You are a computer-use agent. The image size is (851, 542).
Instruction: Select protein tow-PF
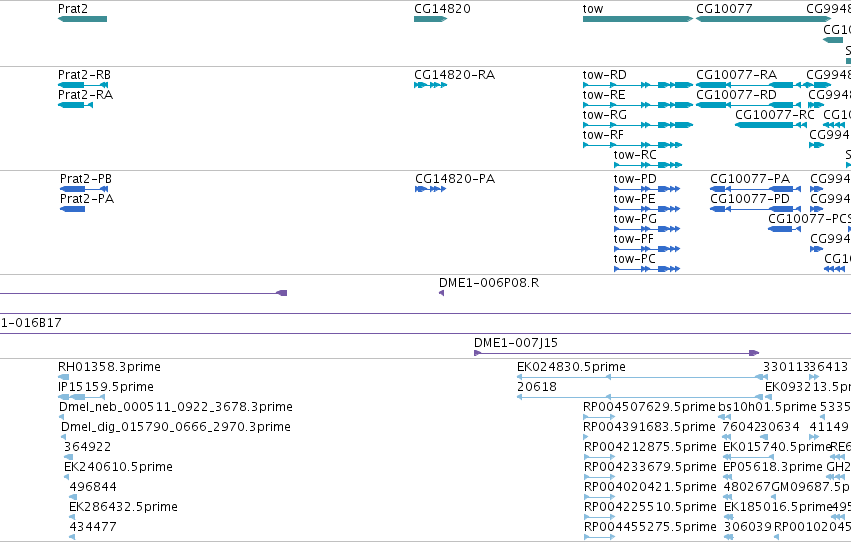coord(647,249)
